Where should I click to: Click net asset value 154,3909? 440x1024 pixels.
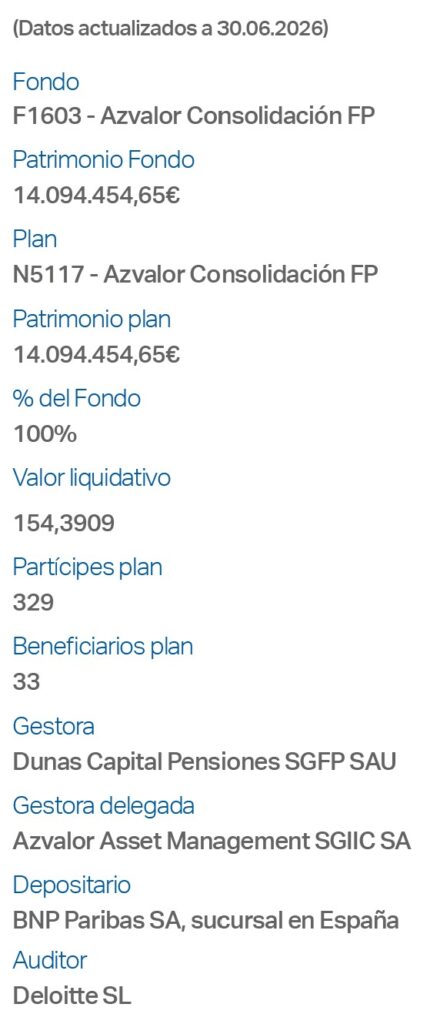[63, 522]
